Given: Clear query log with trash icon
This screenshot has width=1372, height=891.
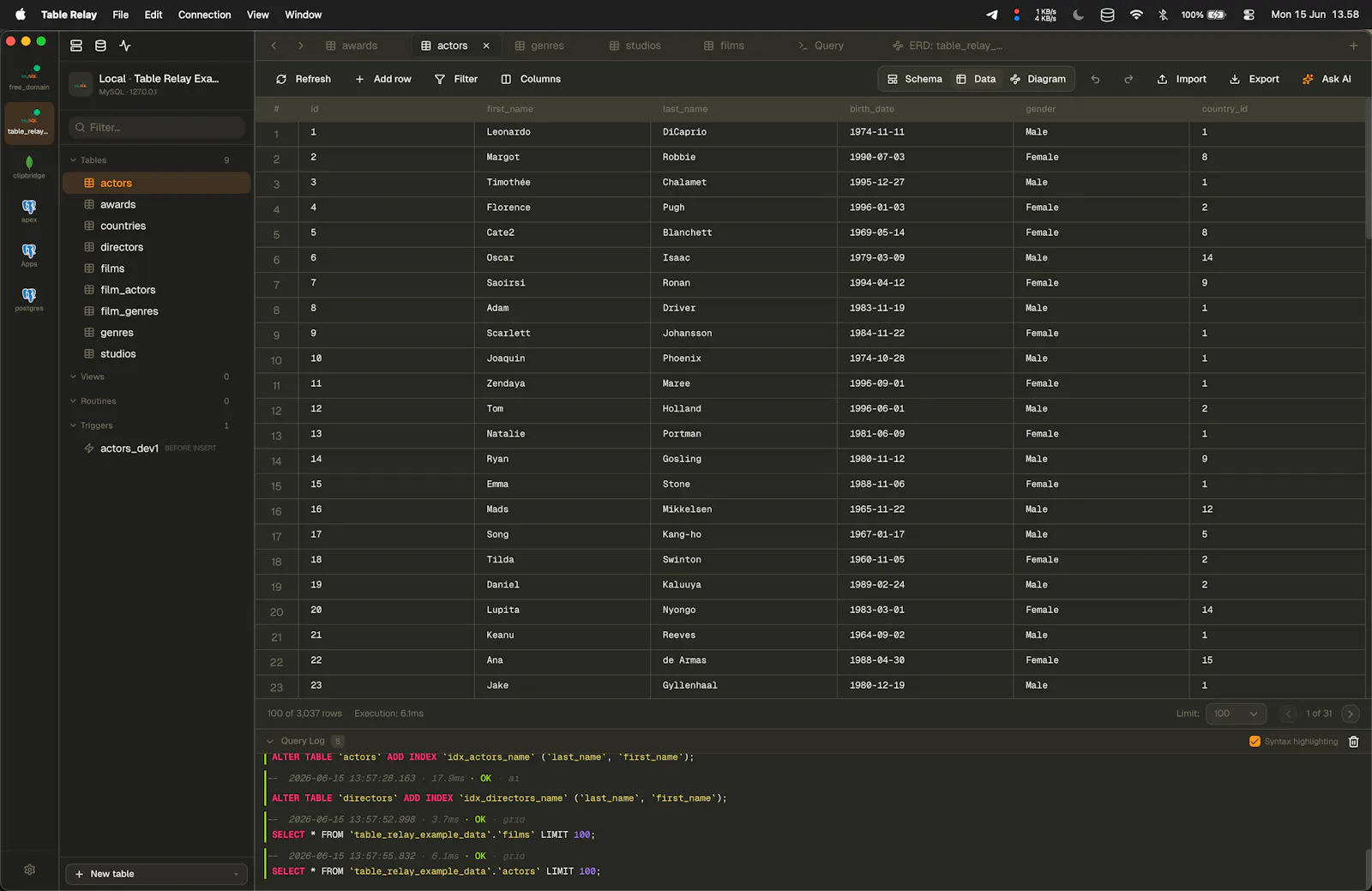Looking at the screenshot, I should (1354, 742).
